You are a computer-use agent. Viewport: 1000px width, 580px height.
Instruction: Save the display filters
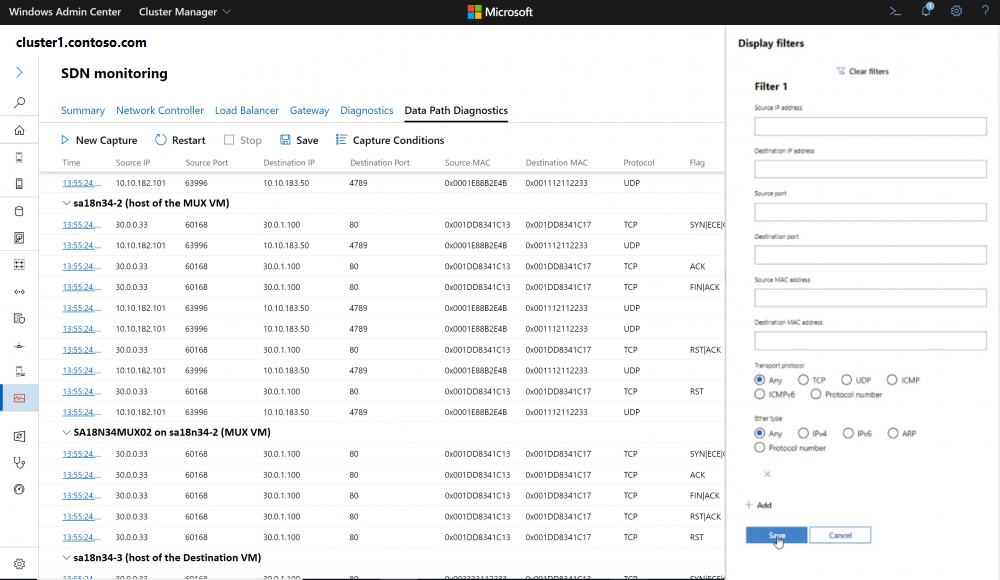(x=776, y=535)
